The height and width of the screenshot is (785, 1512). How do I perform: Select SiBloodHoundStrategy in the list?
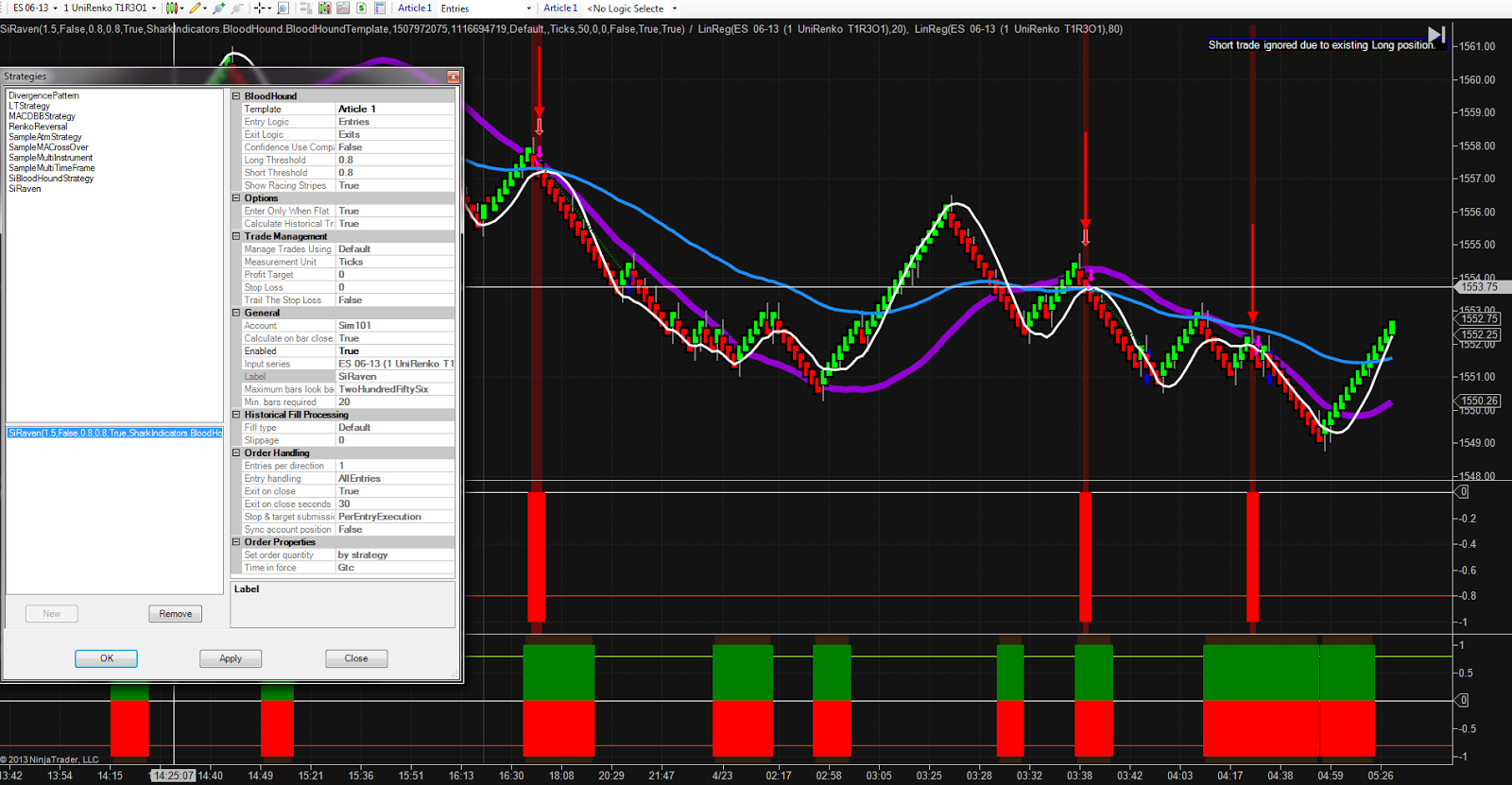51,179
